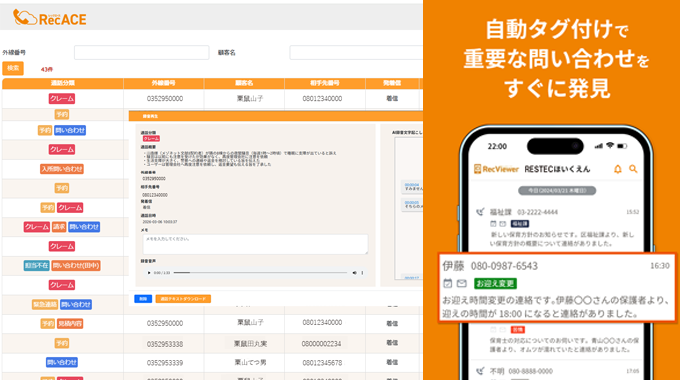Focus the 顧客名 search field
Image resolution: width=680 pixels, height=380 pixels.
(x=356, y=52)
